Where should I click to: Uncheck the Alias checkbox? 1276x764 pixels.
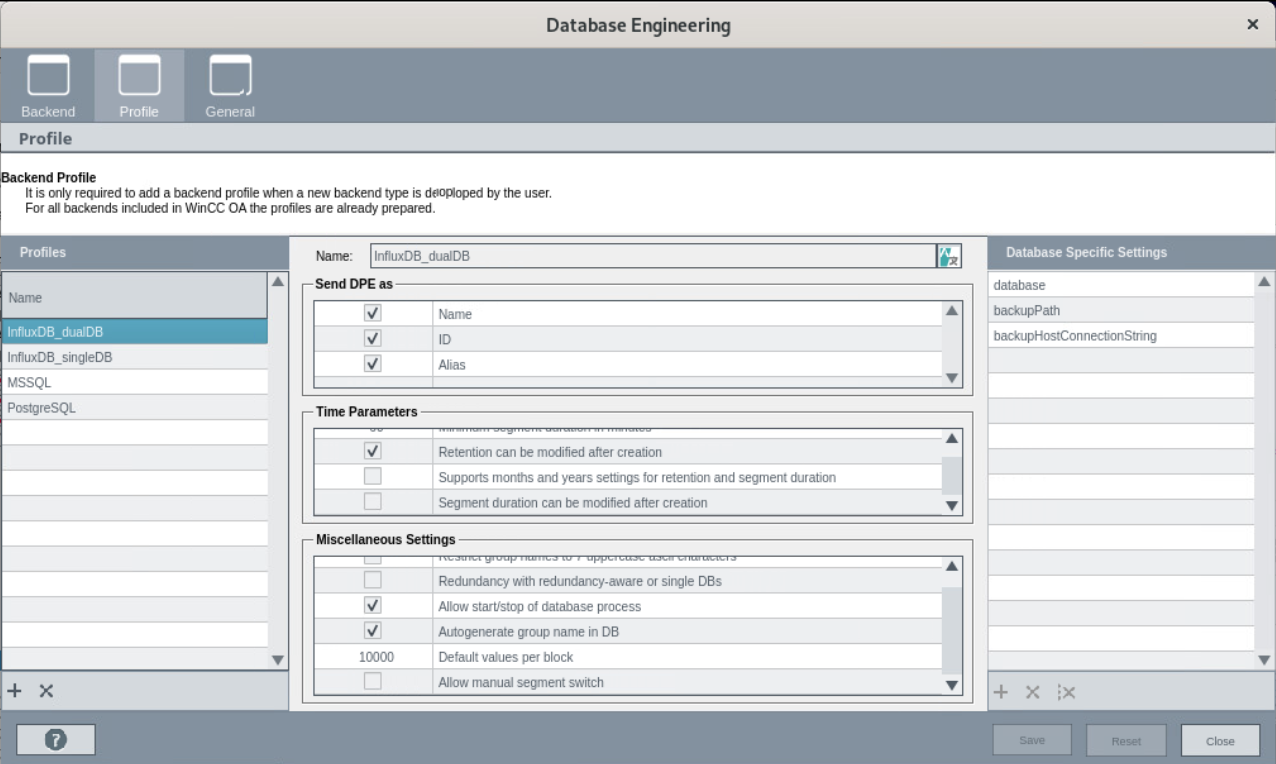click(x=373, y=364)
